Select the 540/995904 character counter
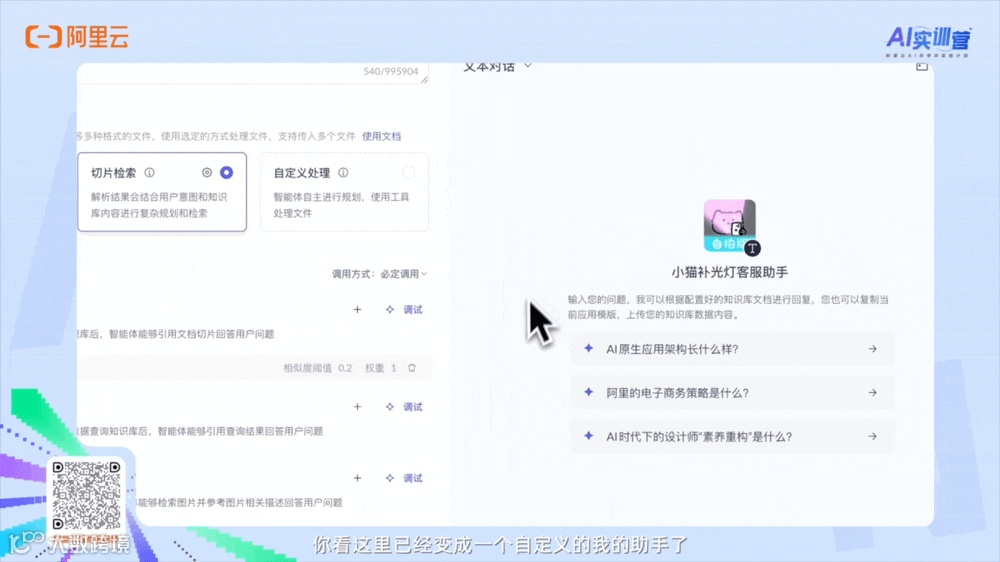This screenshot has height=562, width=1000. (391, 71)
